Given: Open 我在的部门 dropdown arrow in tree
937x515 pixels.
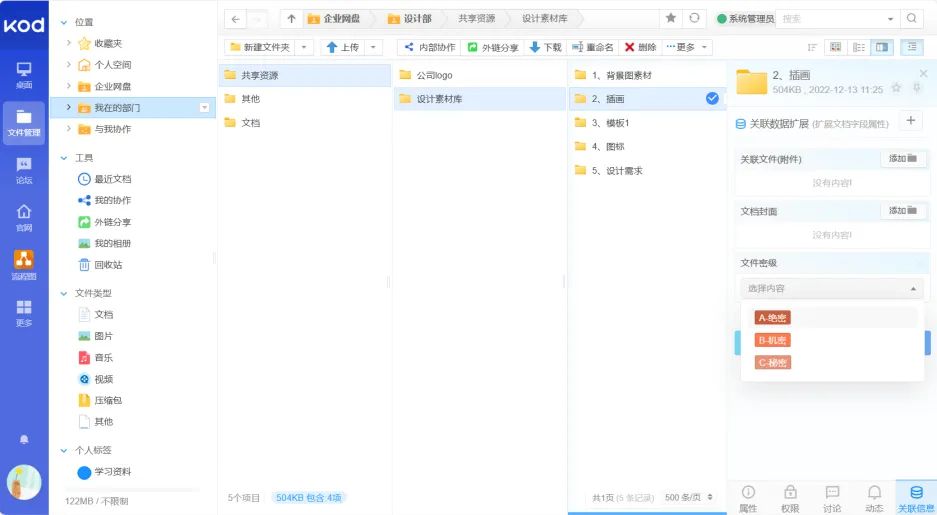Looking at the screenshot, I should (x=204, y=108).
